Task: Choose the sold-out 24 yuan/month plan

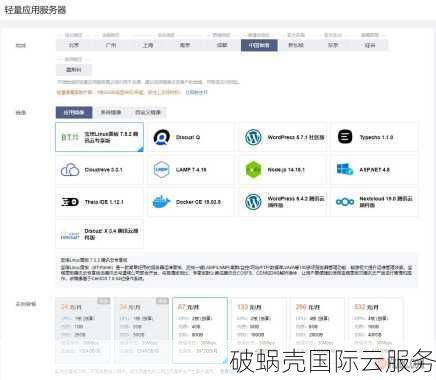Action: [82, 330]
